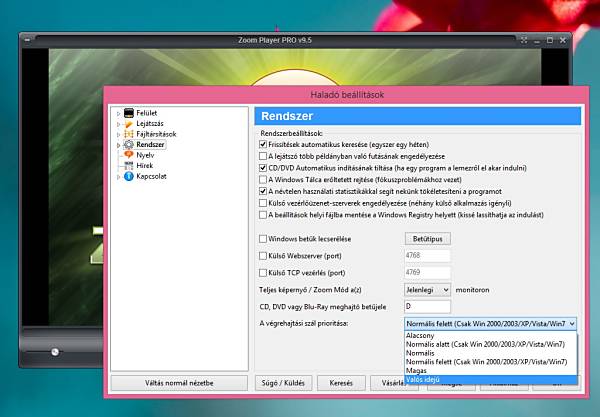Image resolution: width=600 pixels, height=417 pixels.
Task: Click the 'Betűtípus' button
Action: coord(427,239)
